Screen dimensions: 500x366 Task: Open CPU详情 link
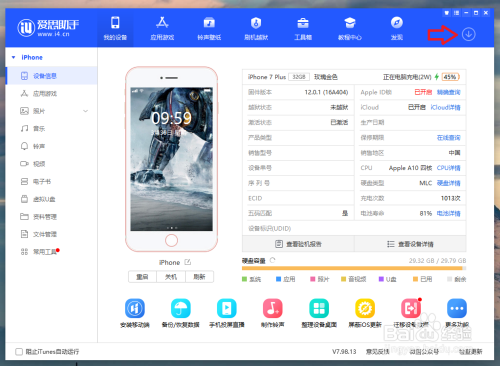click(x=448, y=168)
